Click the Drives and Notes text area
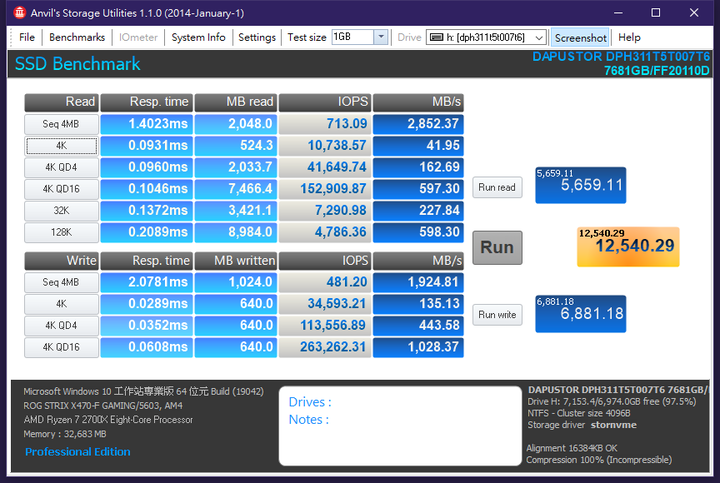Screen dimensions: 720x483 tap(400, 426)
